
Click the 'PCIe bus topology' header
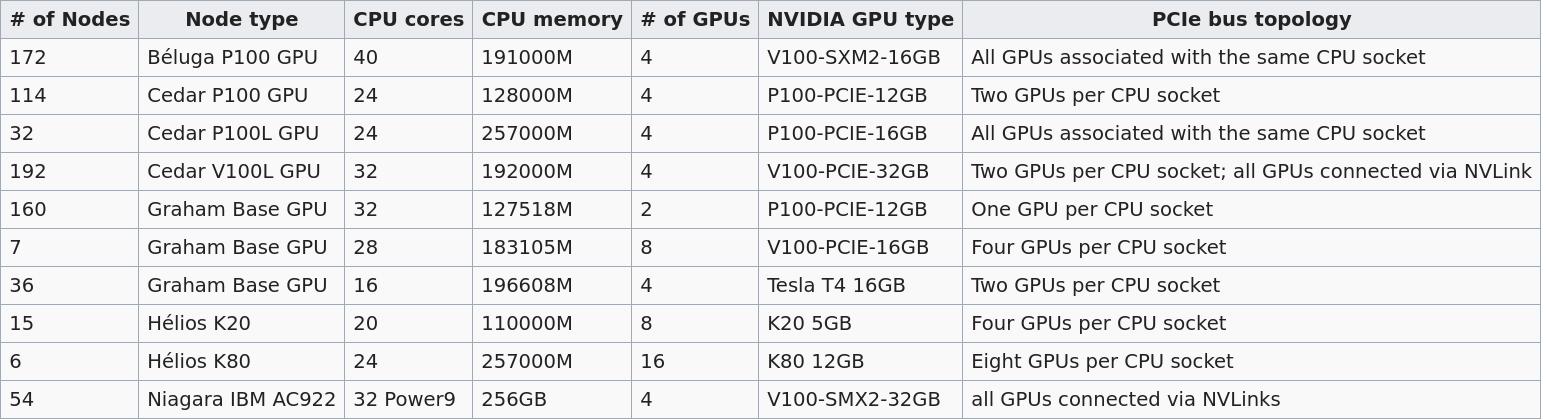tap(1252, 20)
